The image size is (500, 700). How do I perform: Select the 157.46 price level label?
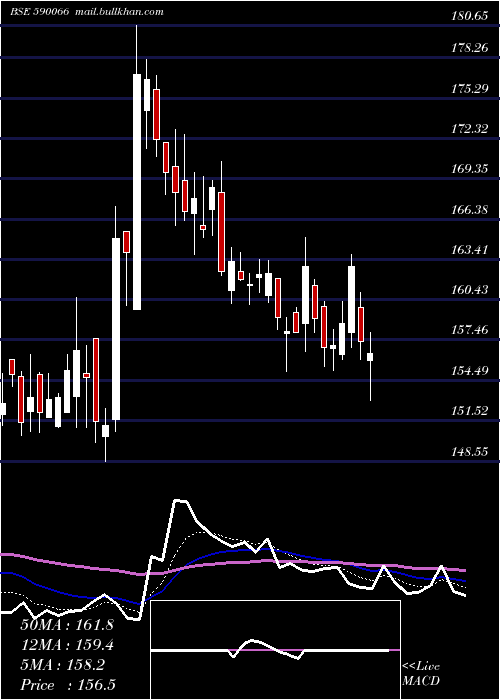click(x=468, y=330)
